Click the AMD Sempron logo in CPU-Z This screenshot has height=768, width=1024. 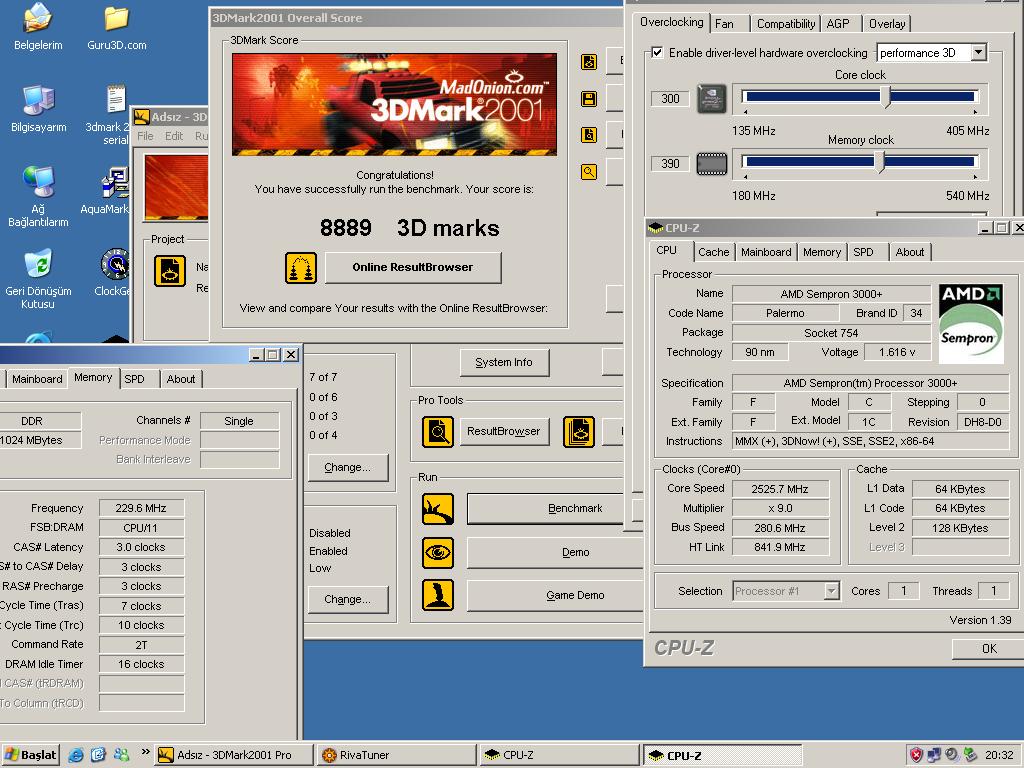[970, 323]
